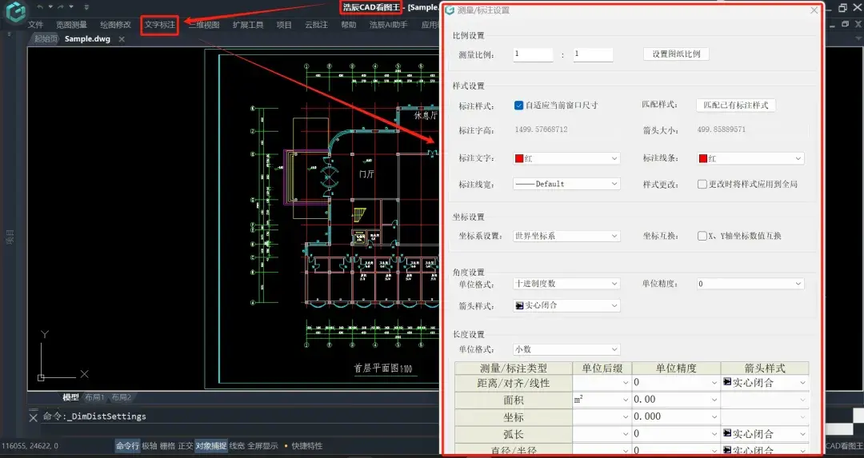Open 箭头样式 dropdown for 弧长 row
Image resolution: width=864 pixels, height=458 pixels.
tap(765, 434)
